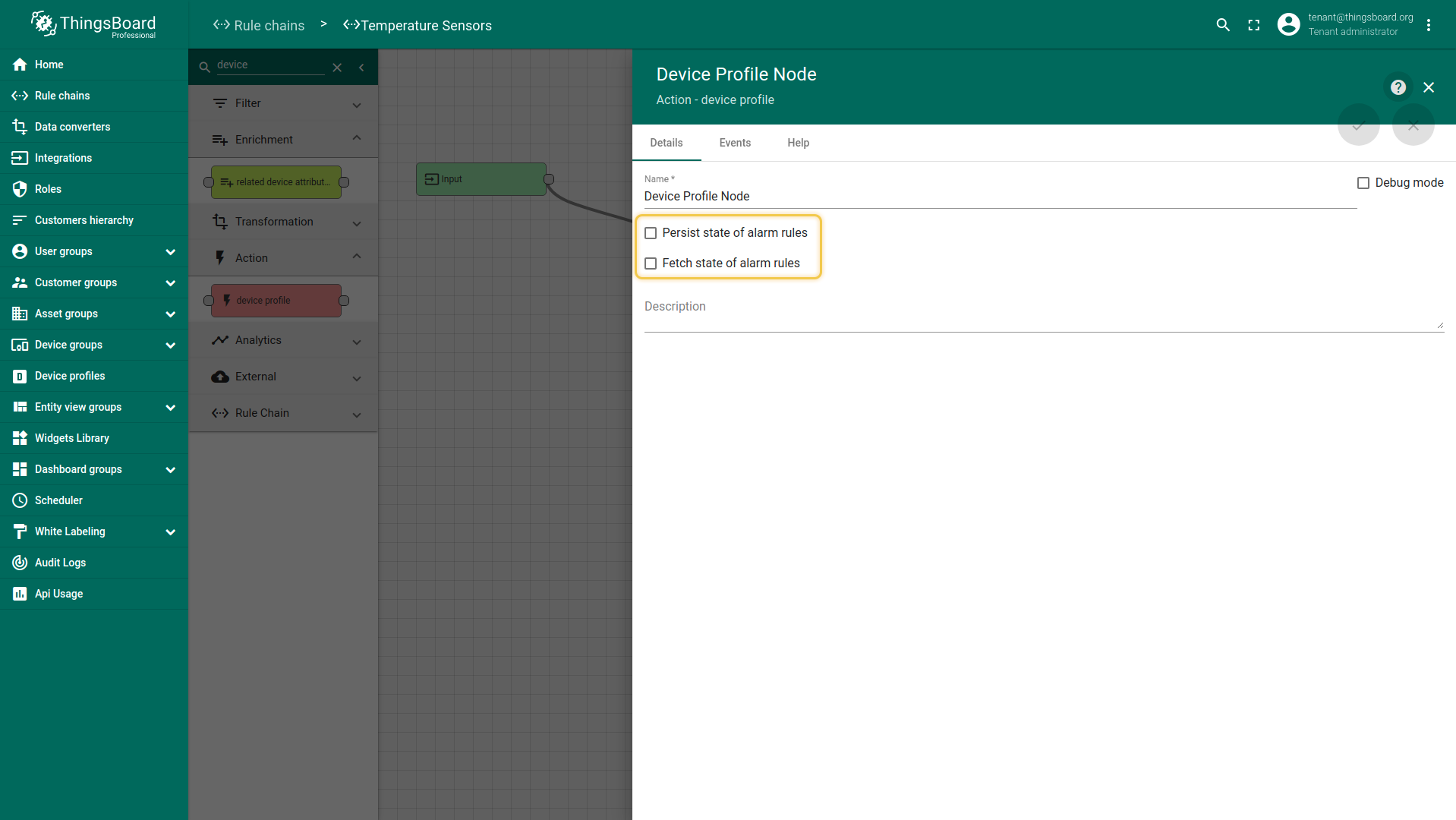Screen dimensions: 1456x820
Task: Switch to the Details tab
Action: click(667, 143)
